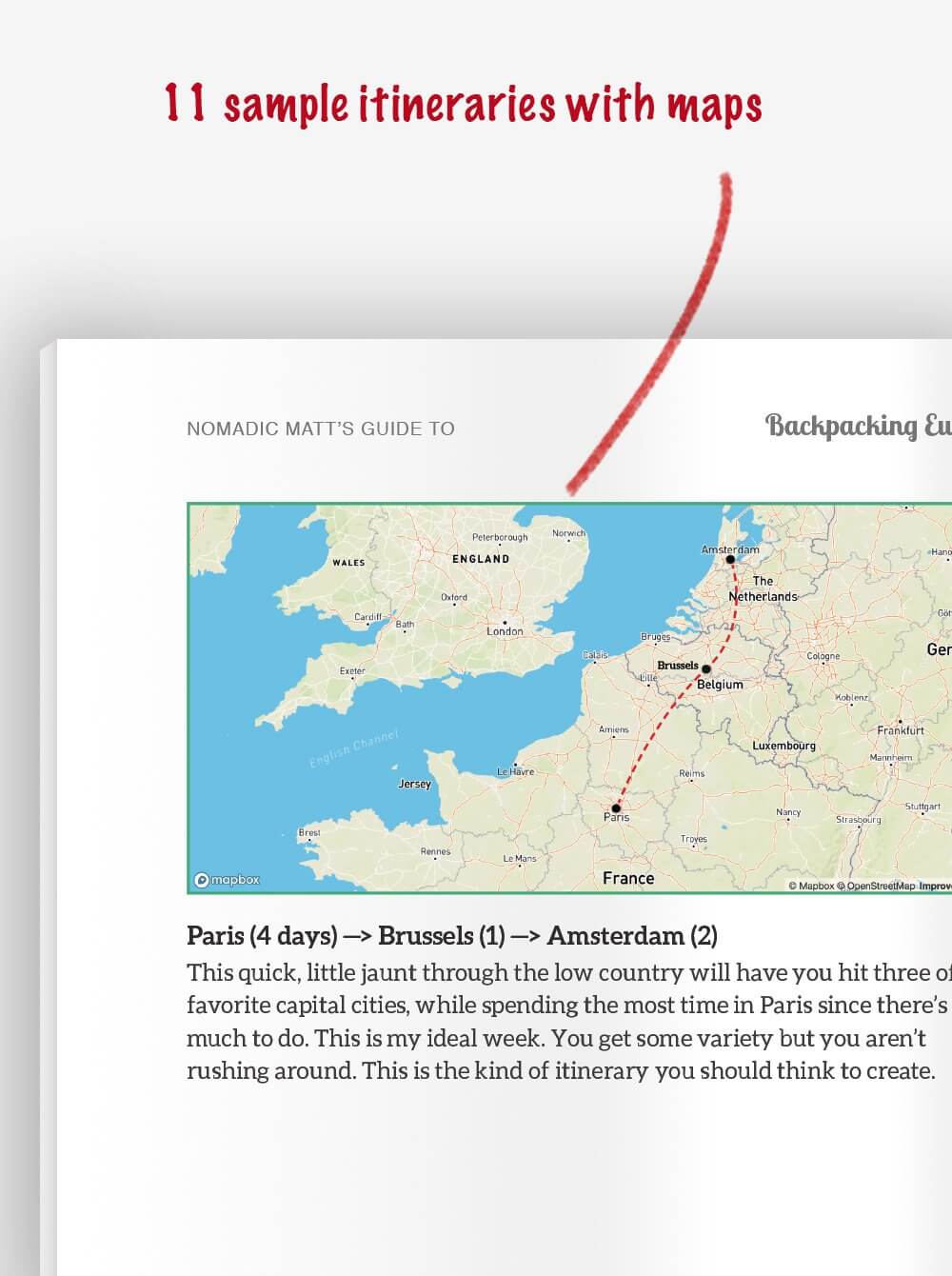The width and height of the screenshot is (952, 1276).
Task: Click the ENGLAND label on the map
Action: tap(481, 559)
